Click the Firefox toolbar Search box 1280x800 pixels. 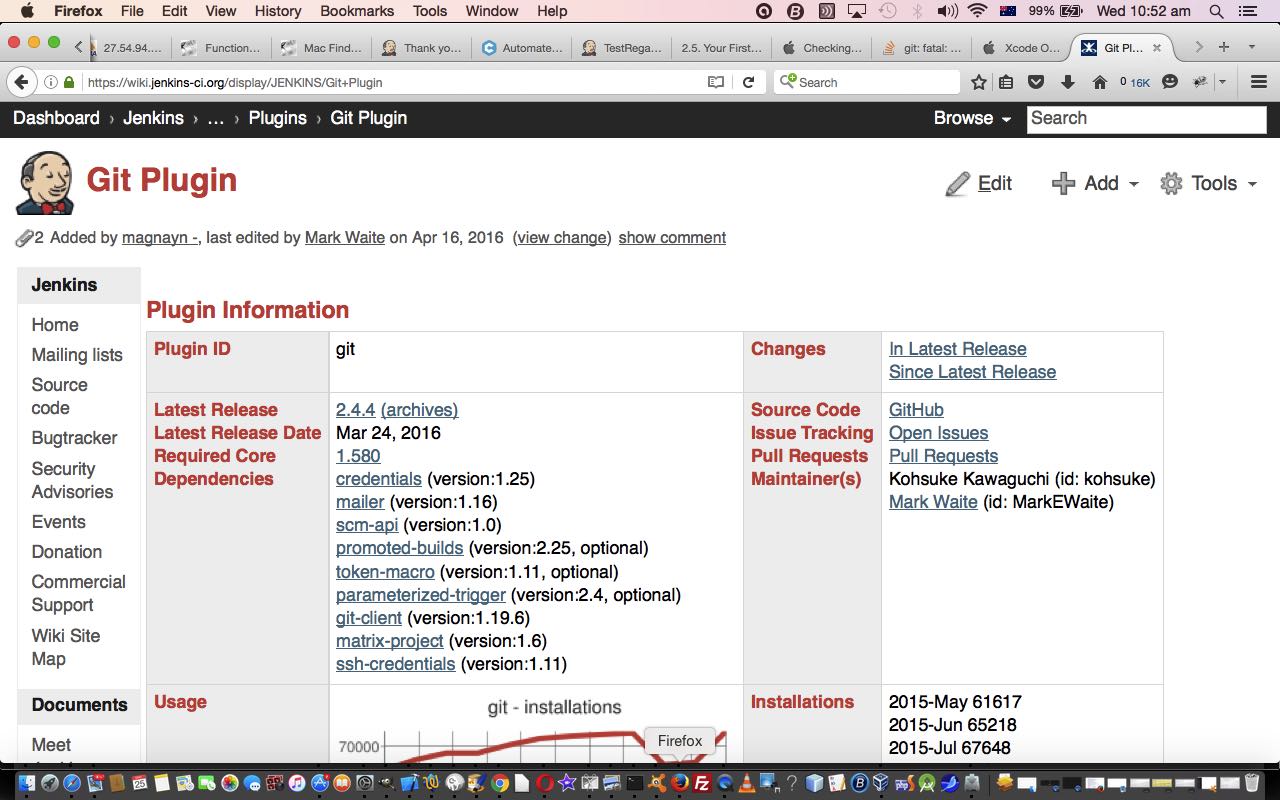click(x=866, y=82)
